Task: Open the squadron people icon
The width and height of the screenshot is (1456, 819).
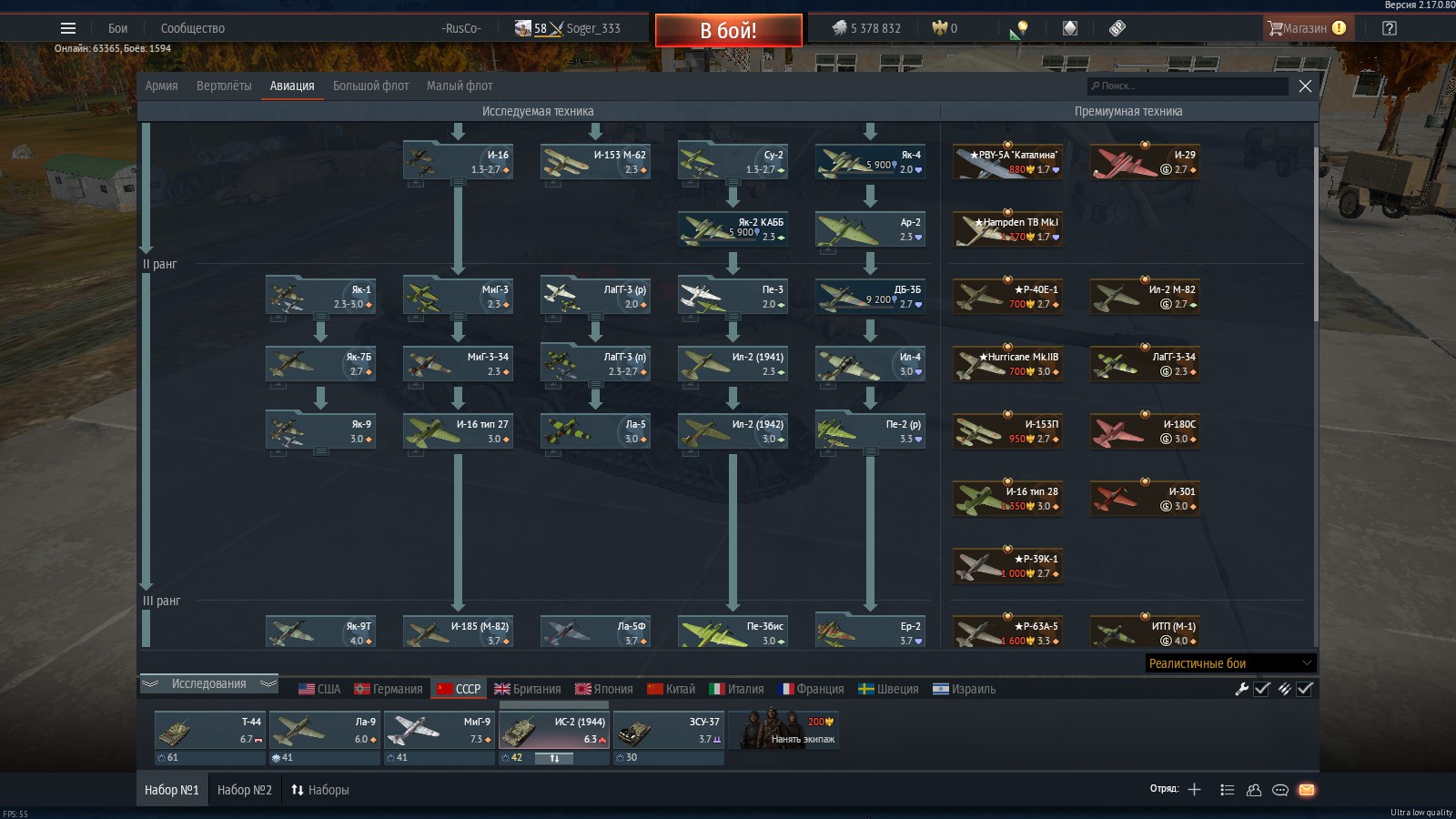Action: point(1253,790)
